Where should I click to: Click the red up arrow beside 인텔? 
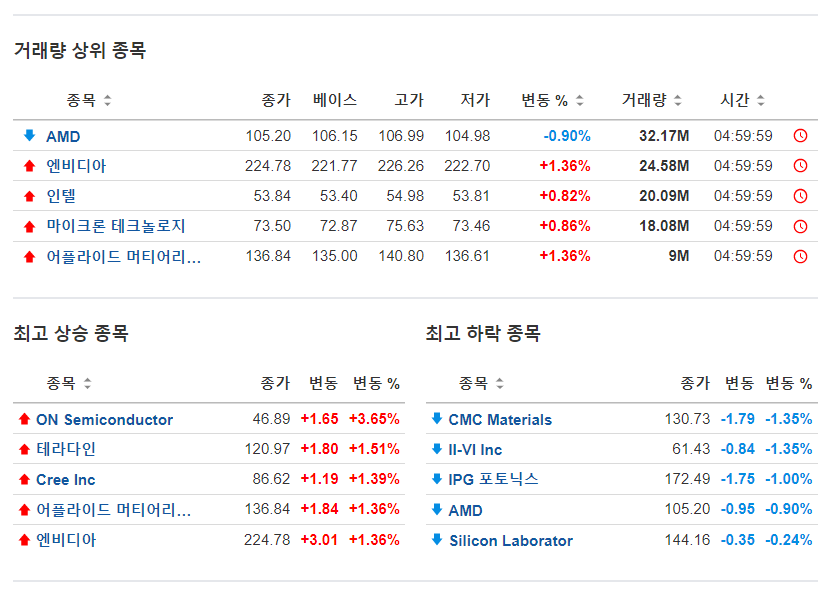click(30, 197)
